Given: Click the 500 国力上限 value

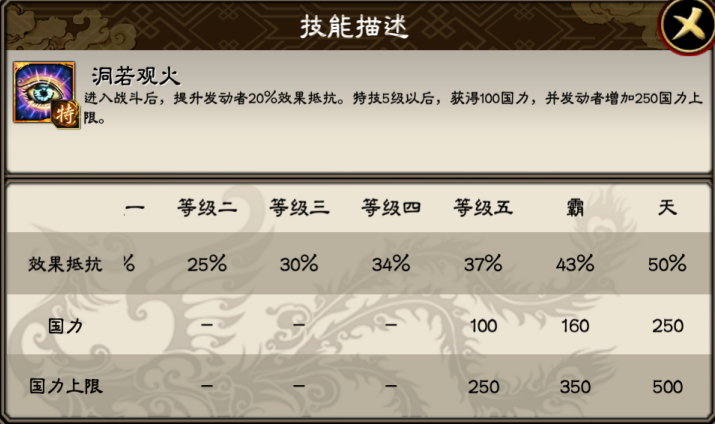Looking at the screenshot, I should point(667,386).
